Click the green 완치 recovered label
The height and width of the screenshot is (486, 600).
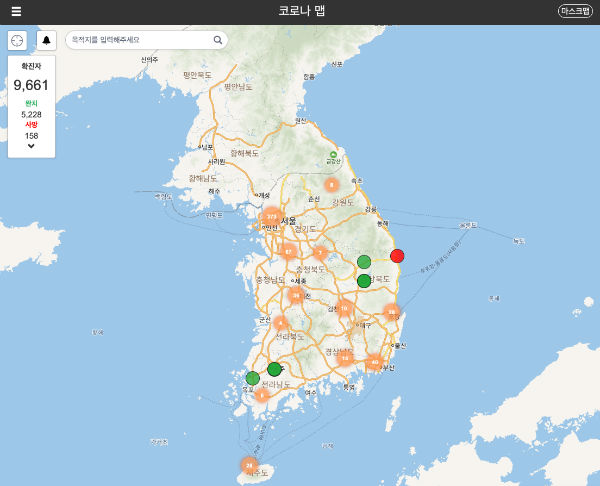(x=31, y=103)
